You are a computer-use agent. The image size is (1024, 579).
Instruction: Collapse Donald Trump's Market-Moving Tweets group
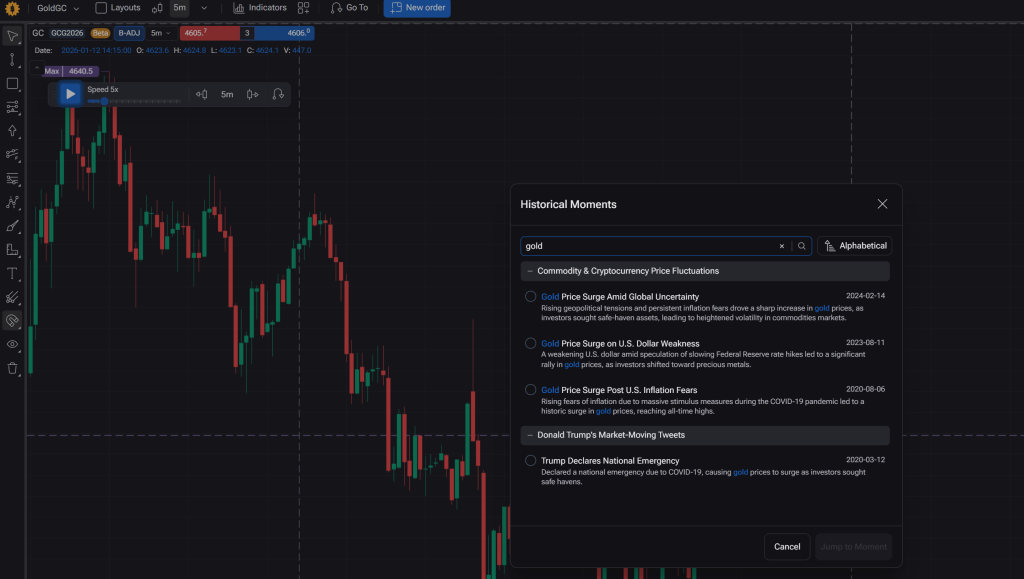[705, 435]
